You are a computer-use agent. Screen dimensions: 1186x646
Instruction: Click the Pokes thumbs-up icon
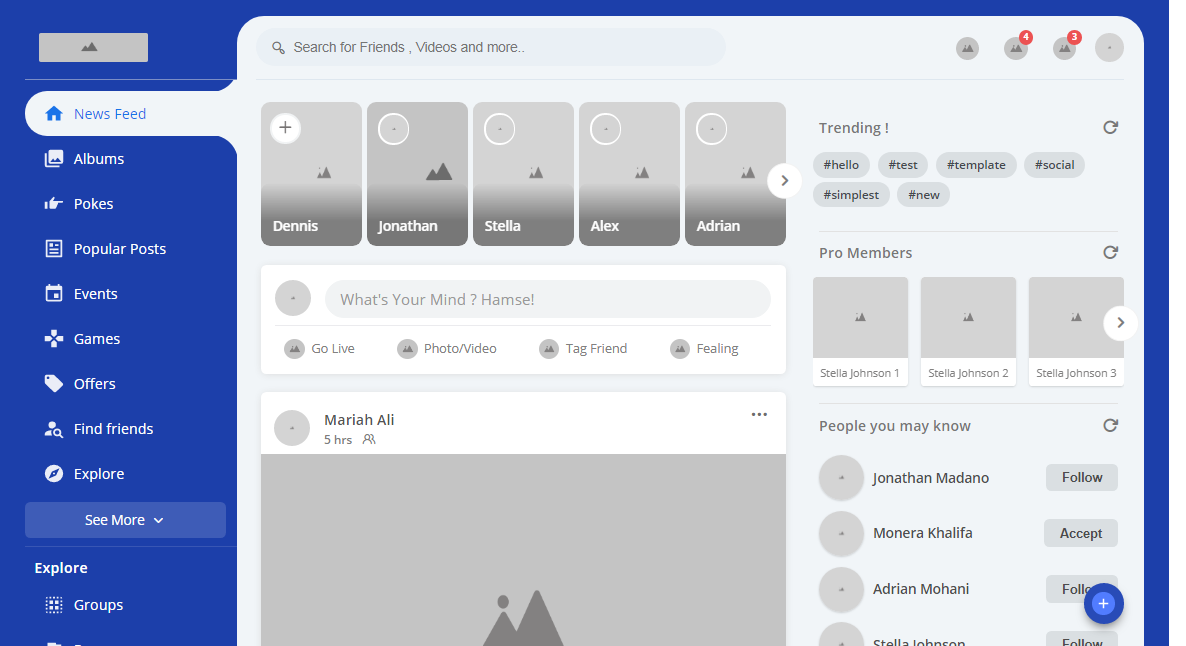[54, 204]
